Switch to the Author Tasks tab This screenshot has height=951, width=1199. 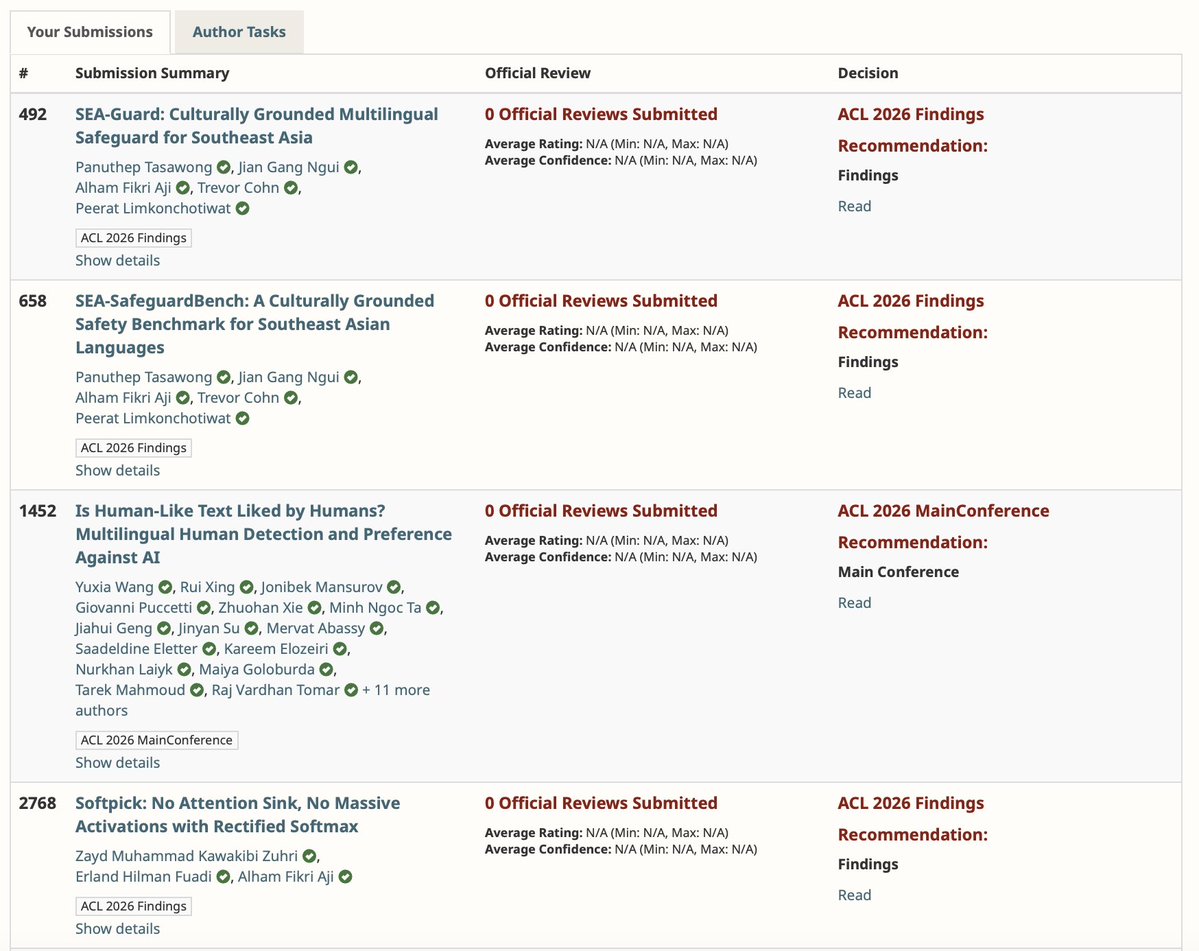click(239, 32)
